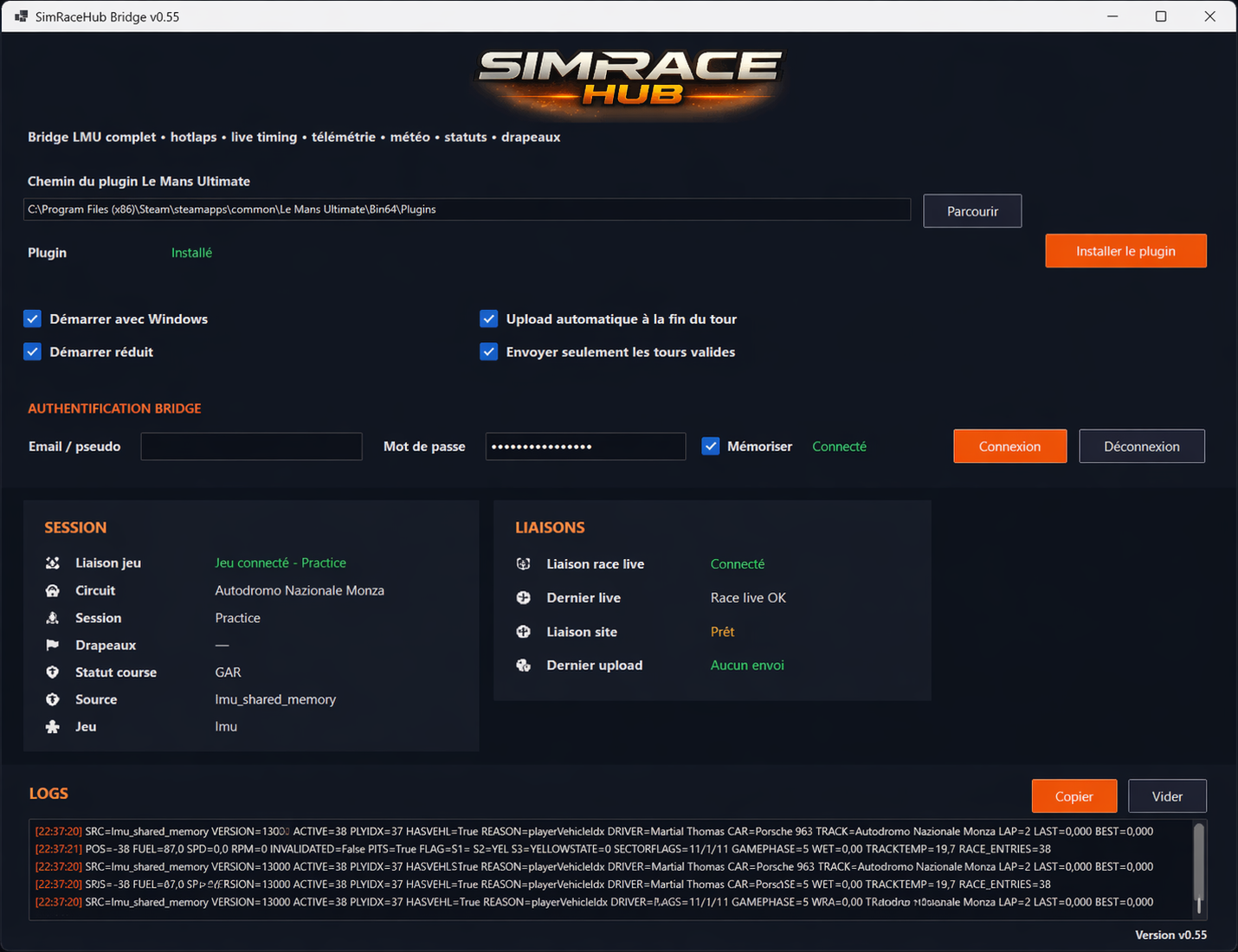Click the orange Connexion button
The width and height of the screenshot is (1238, 952).
pyautogui.click(x=1010, y=447)
